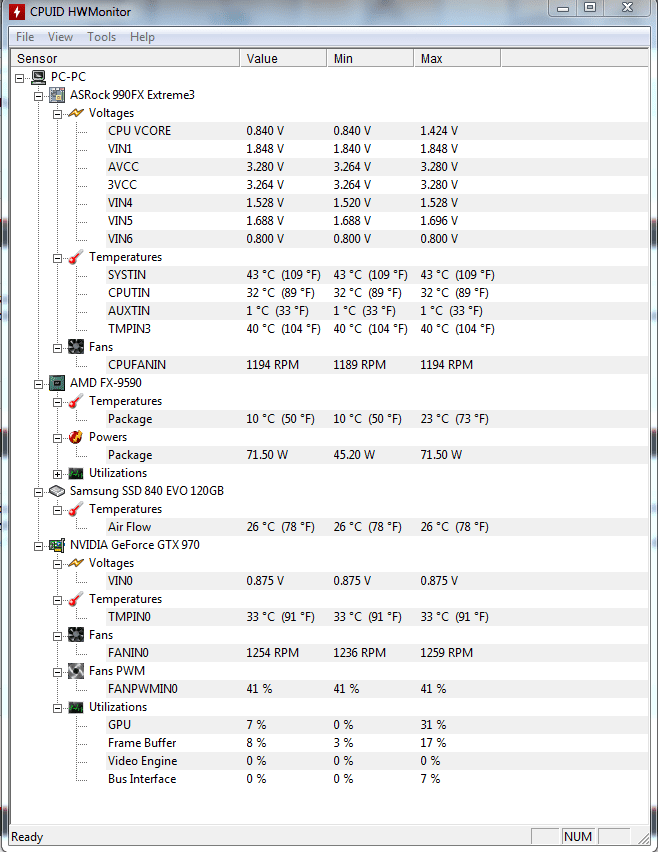Click the ASRock 990FX Extreme3 motherboard icon
The width and height of the screenshot is (658, 852).
click(57, 95)
